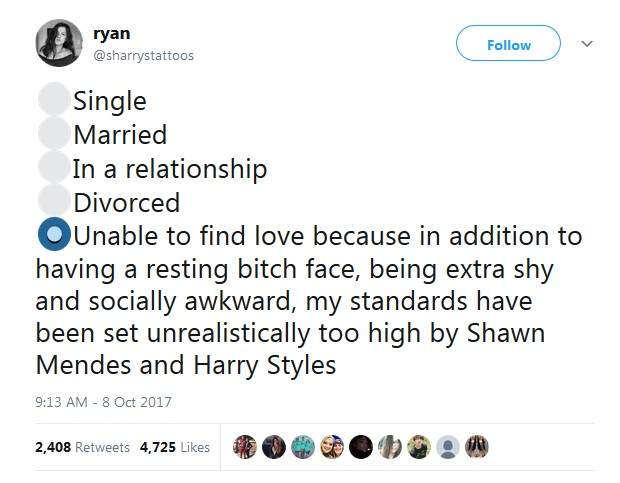The image size is (620, 483).
Task: Click the teal-colored liker avatar
Action: (x=303, y=446)
